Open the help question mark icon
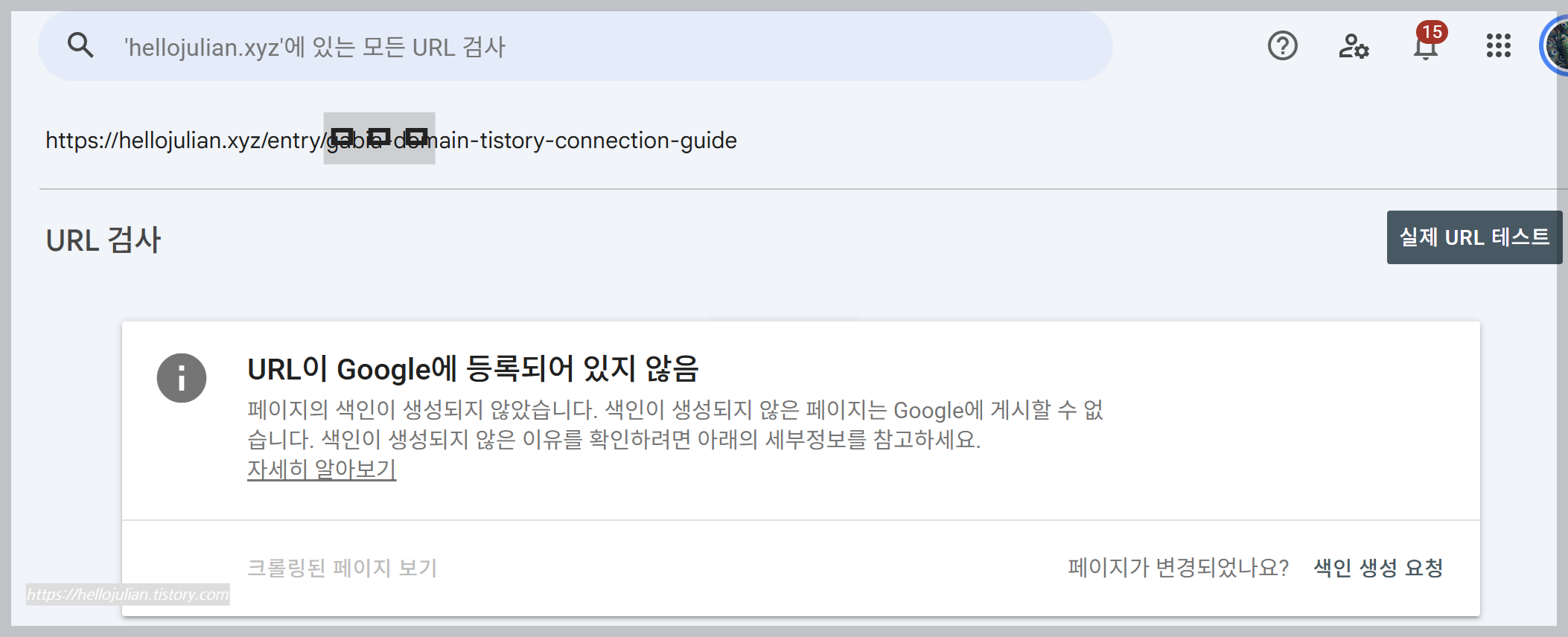This screenshot has height=637, width=1568. [x=1282, y=46]
